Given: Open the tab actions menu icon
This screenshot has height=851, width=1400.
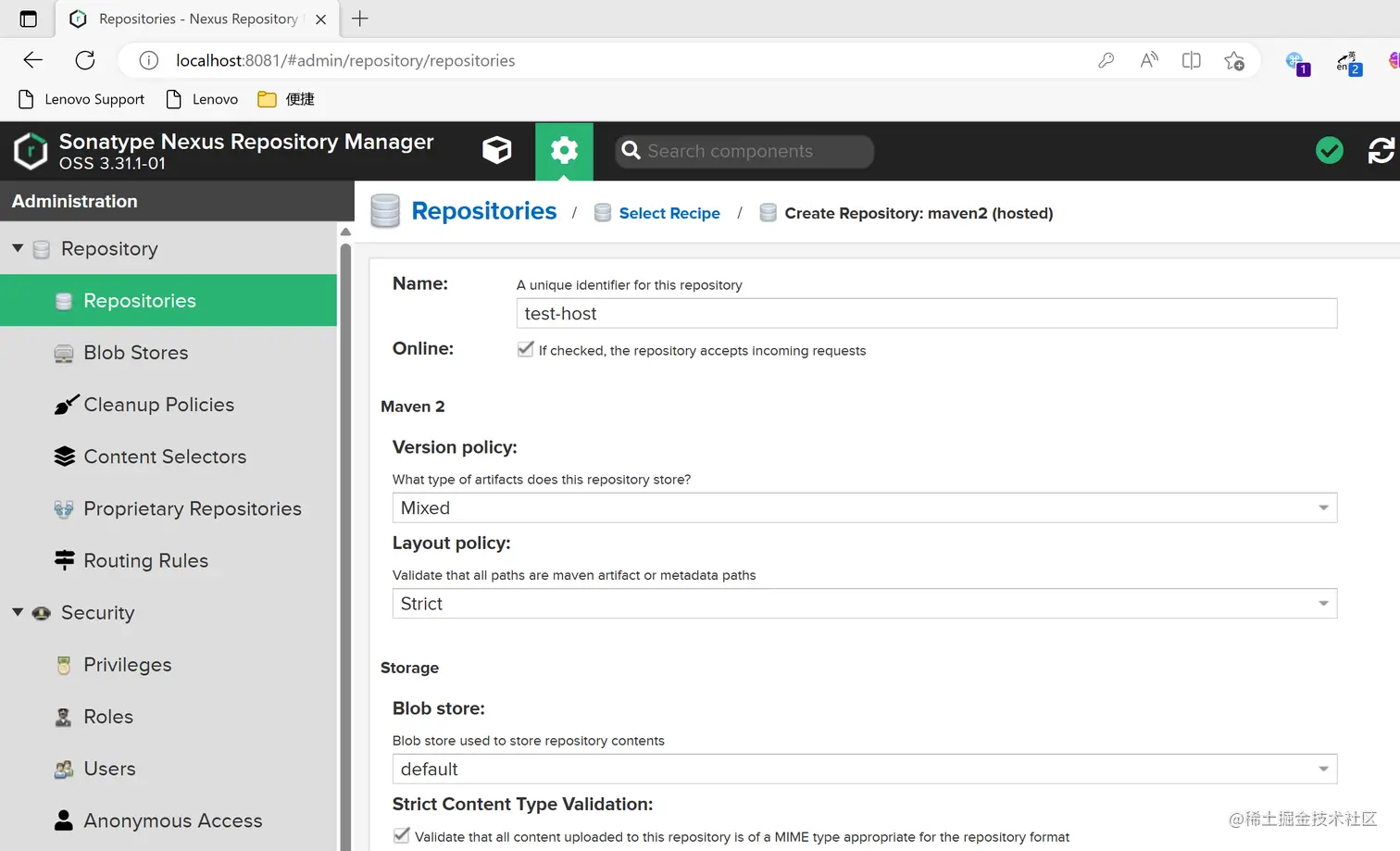Looking at the screenshot, I should (29, 19).
